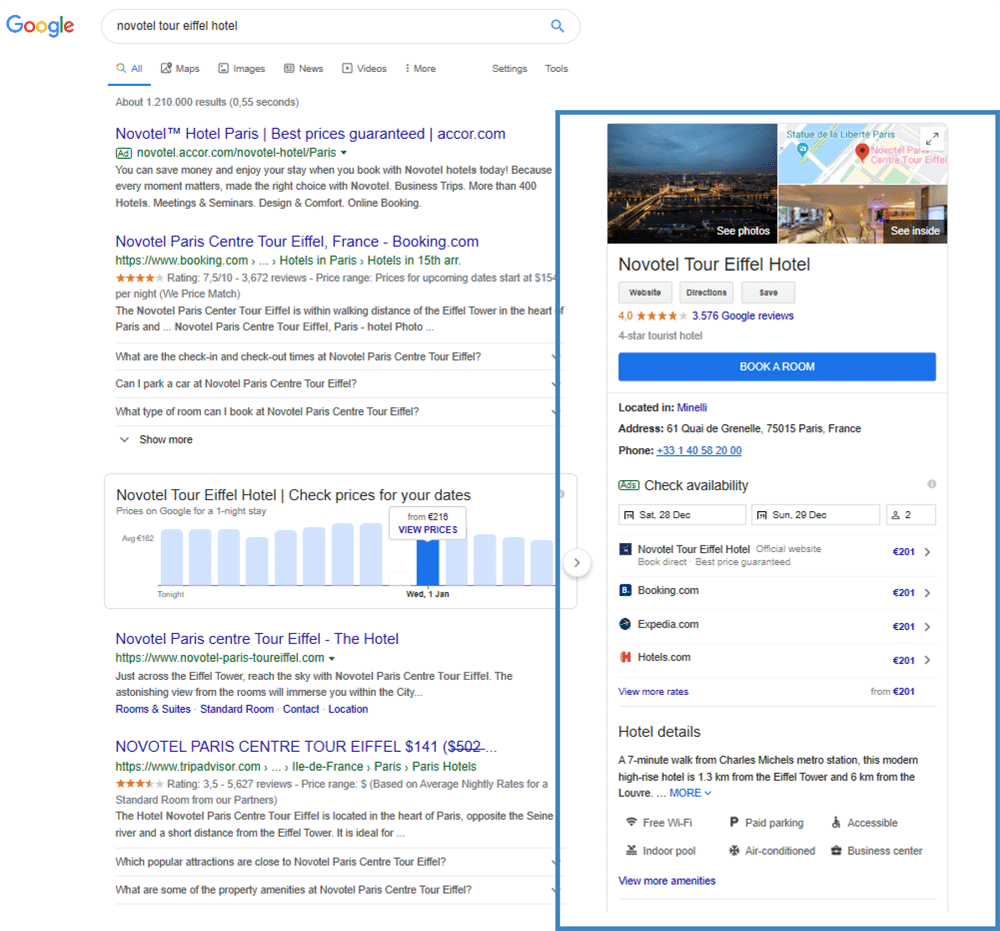
Task: Open the Expedia.com €201 rate
Action: [x=777, y=626]
